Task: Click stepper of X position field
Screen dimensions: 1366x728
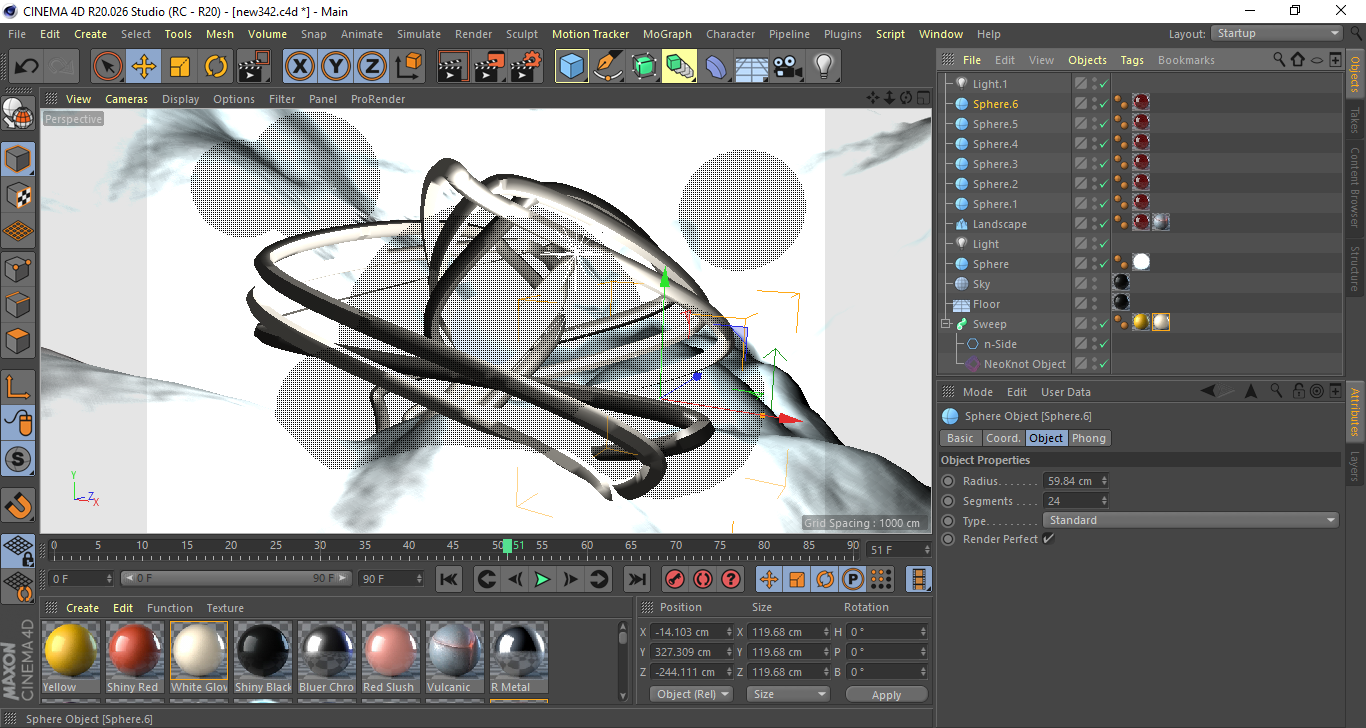Action: (729, 632)
